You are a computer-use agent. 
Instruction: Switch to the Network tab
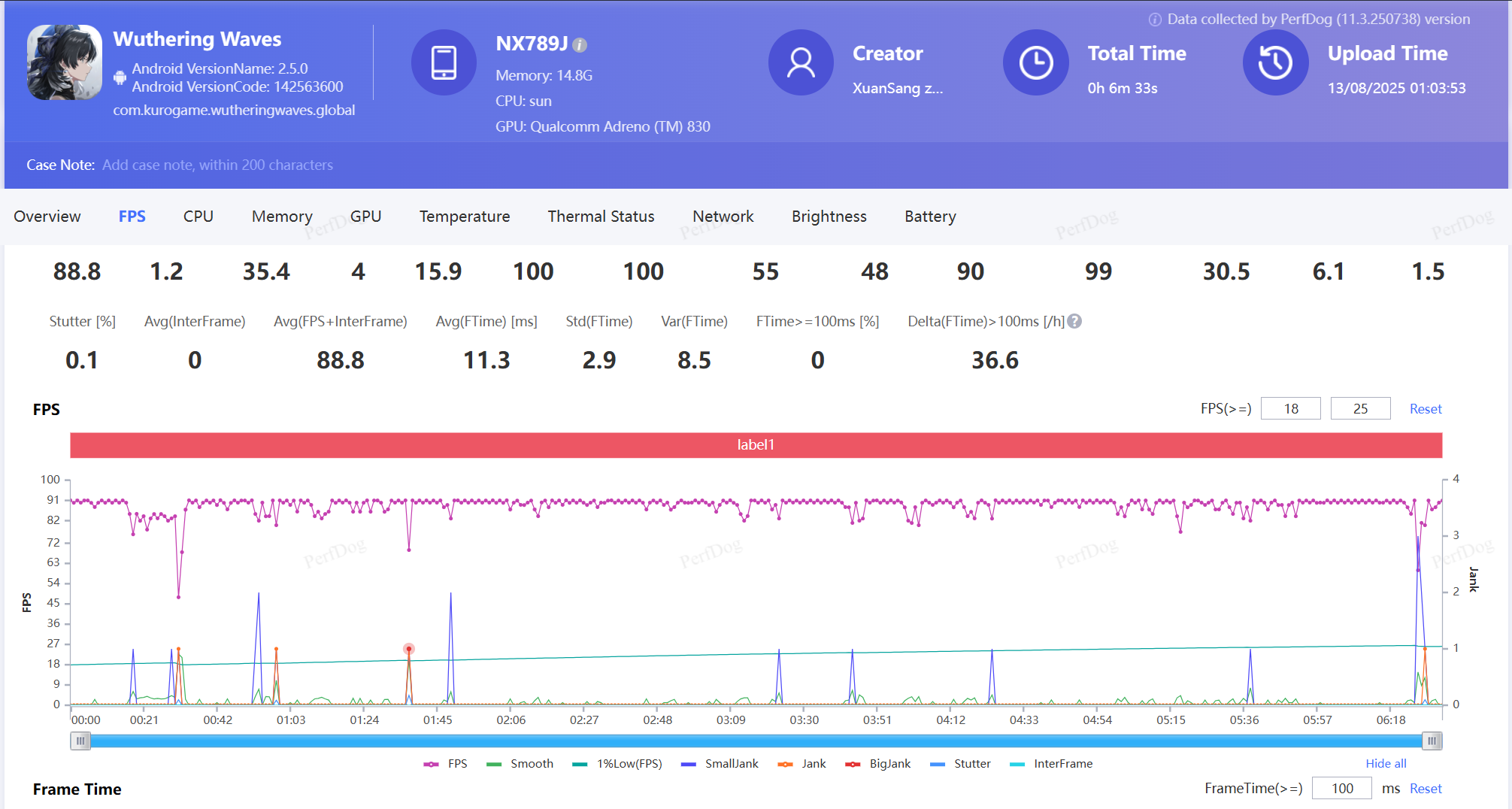point(723,217)
